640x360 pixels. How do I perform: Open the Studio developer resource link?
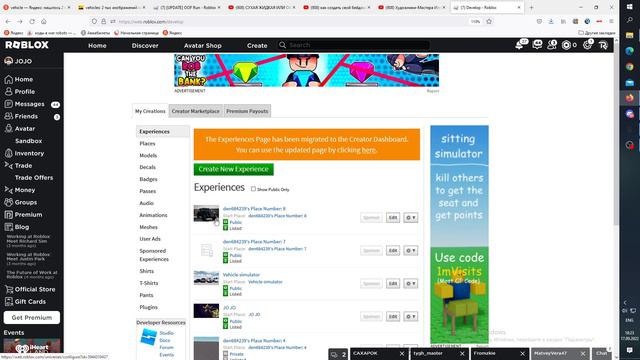[x=166, y=333]
